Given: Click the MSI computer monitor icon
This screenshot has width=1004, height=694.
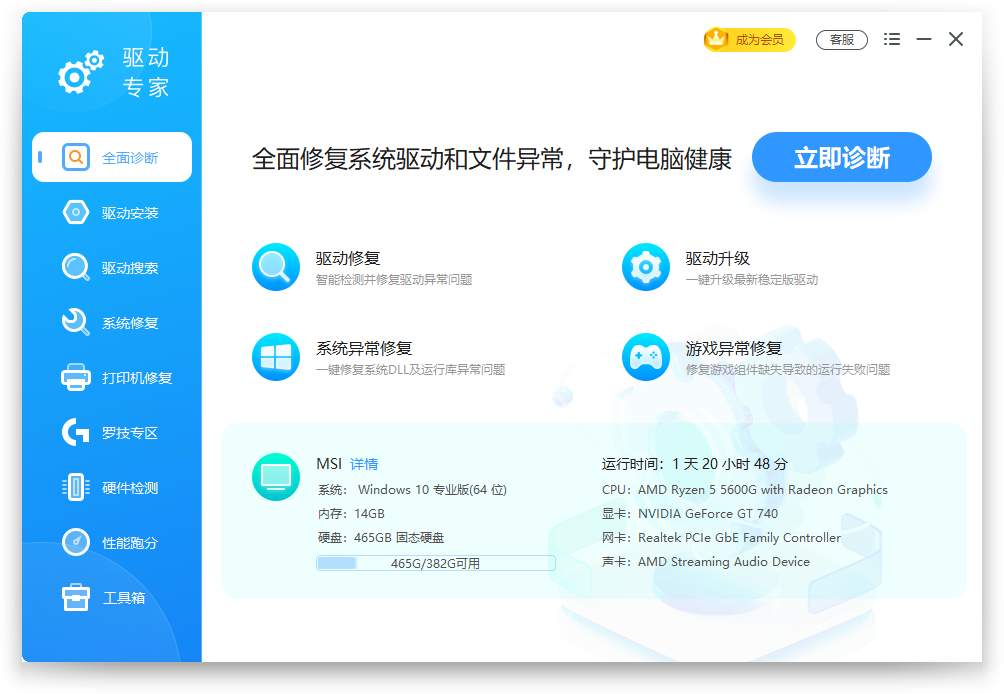Looking at the screenshot, I should coord(276,477).
